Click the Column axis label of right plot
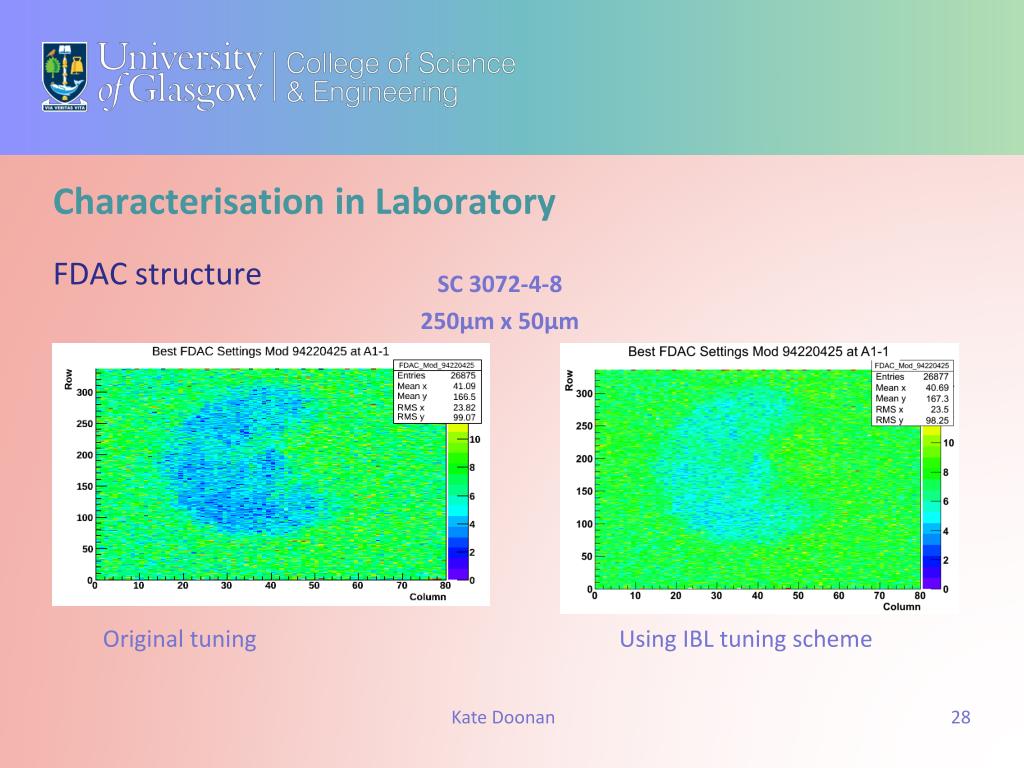This screenshot has height=768, width=1024. 902,607
